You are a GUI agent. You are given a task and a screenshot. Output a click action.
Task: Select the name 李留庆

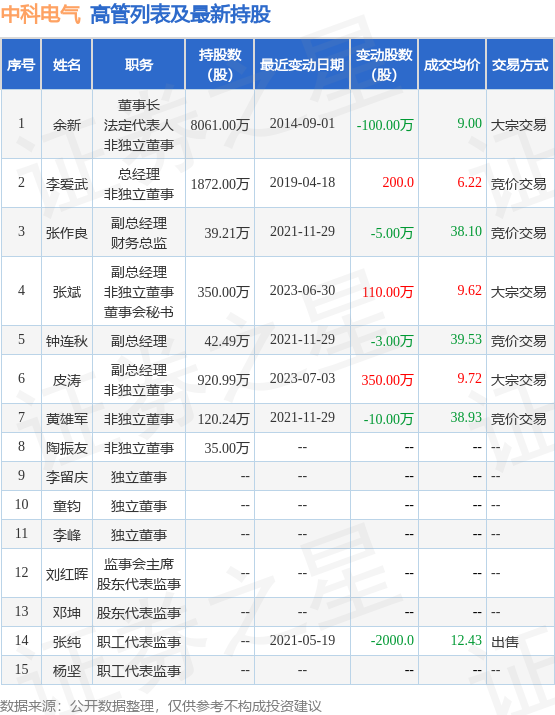(67, 477)
